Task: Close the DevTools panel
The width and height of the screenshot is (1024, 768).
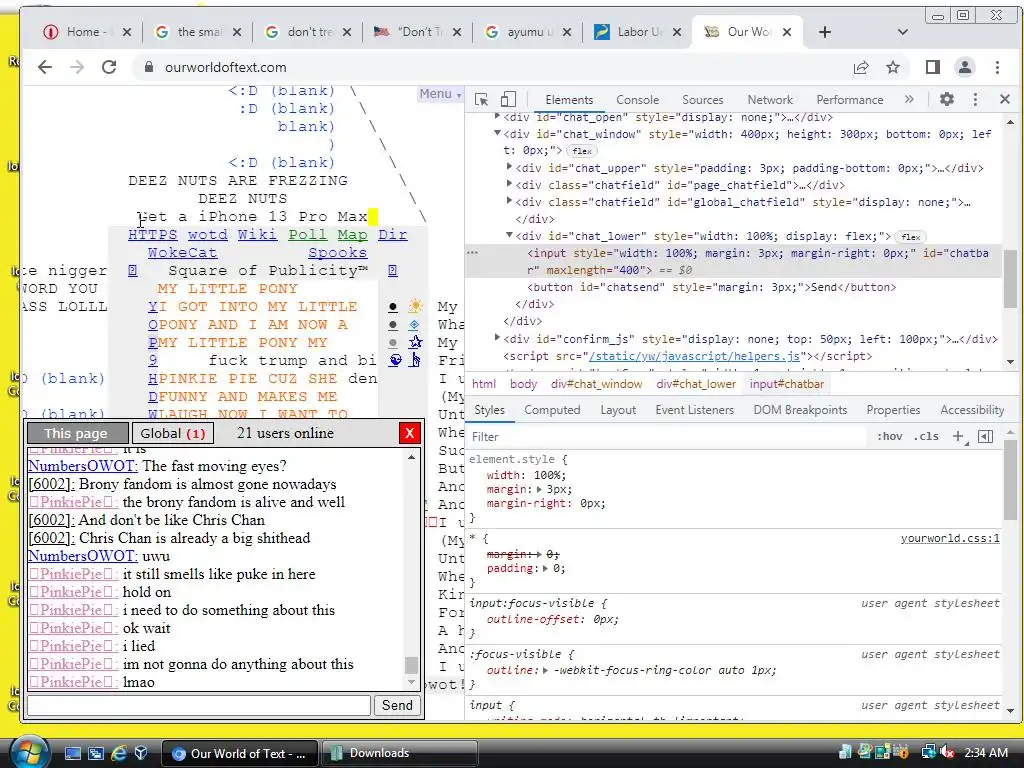Action: pyautogui.click(x=1005, y=99)
